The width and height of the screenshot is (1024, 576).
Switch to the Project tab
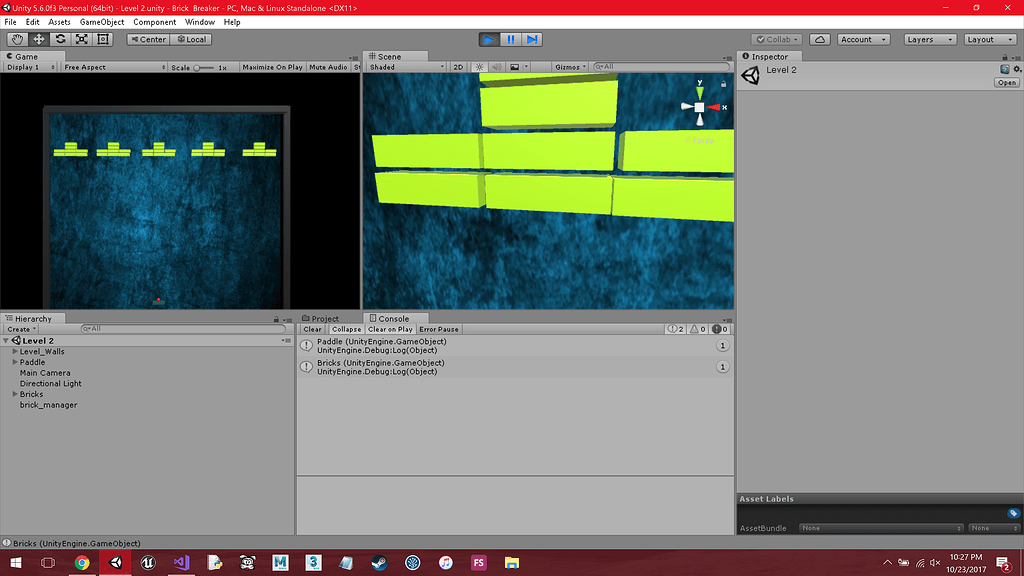(327, 318)
